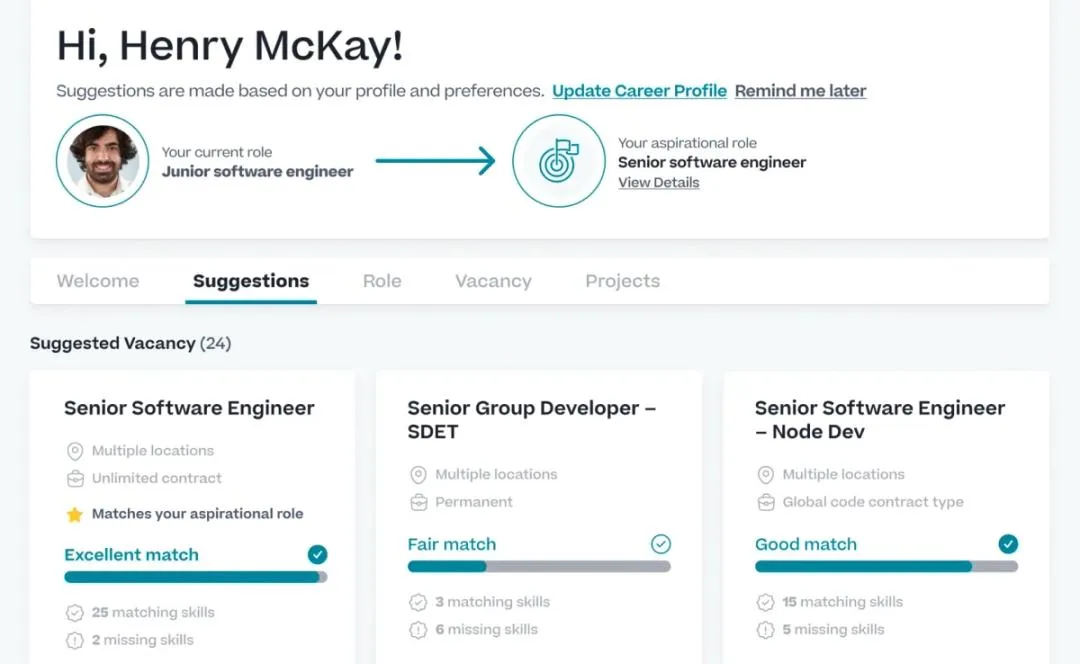Click briefcase icon next to Unlimited contract
Screen dimensions: 1080x664
[74, 478]
